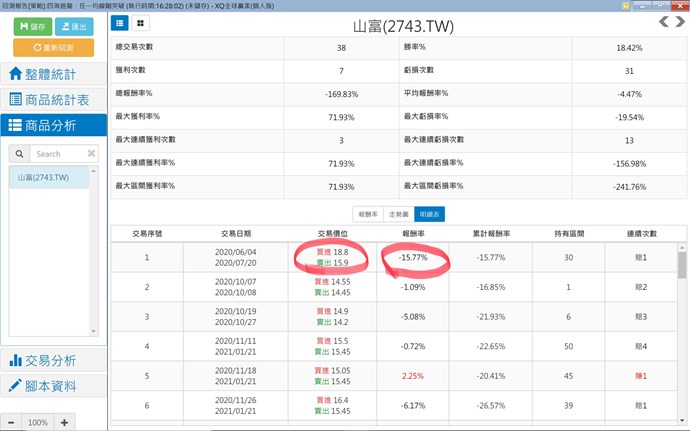
Task: Click the 最大區間虧損率% value -241.76%
Action: pyautogui.click(x=629, y=187)
